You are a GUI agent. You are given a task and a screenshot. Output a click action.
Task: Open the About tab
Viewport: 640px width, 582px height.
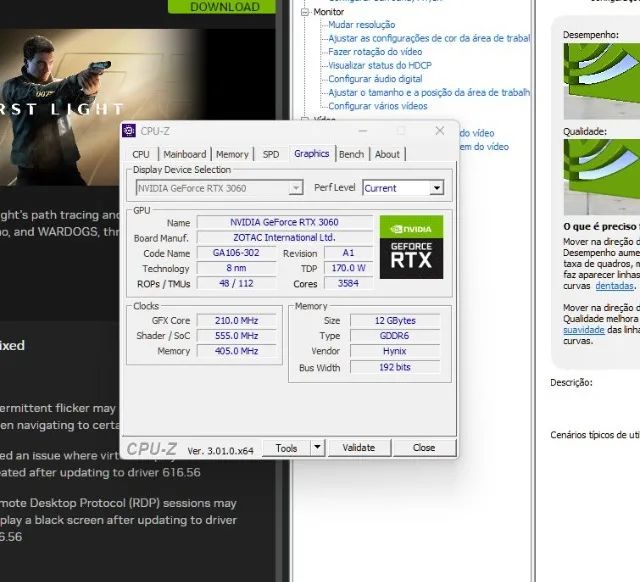point(387,154)
